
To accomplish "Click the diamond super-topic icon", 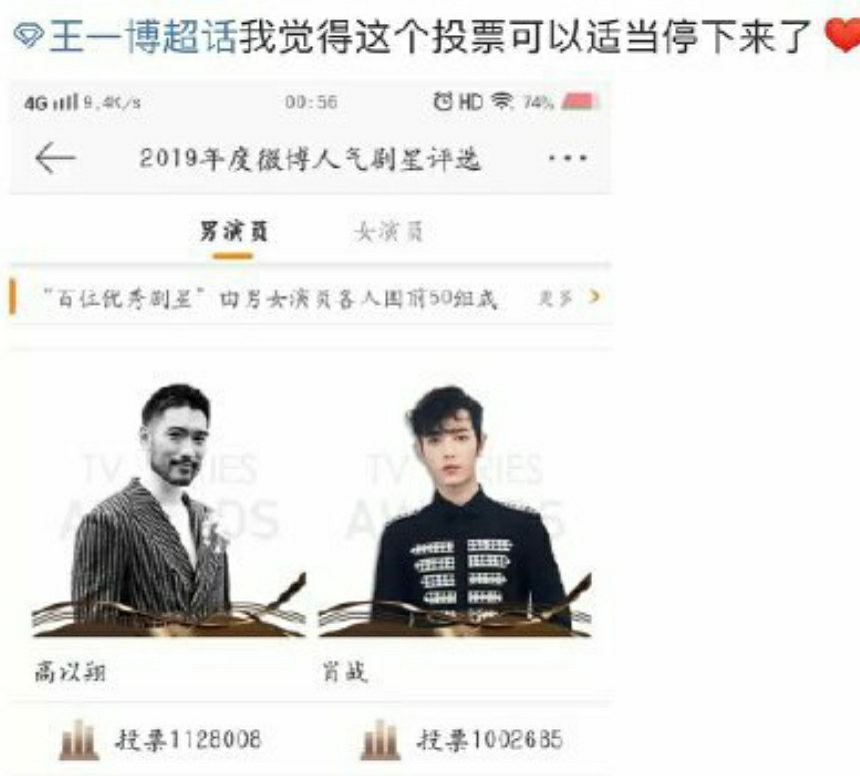I will point(29,36).
